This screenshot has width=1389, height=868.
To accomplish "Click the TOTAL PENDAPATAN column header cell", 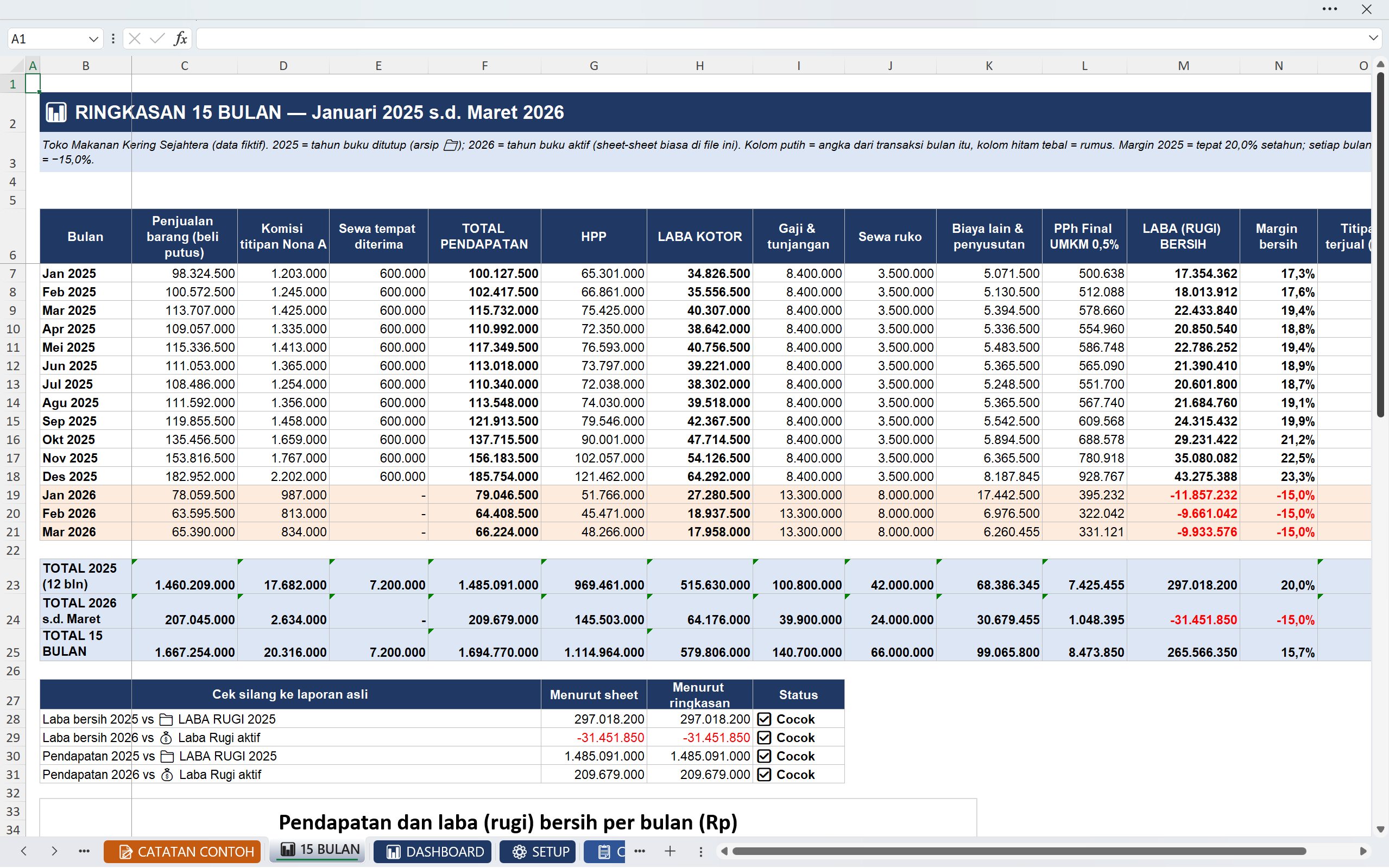I will pos(484,236).
